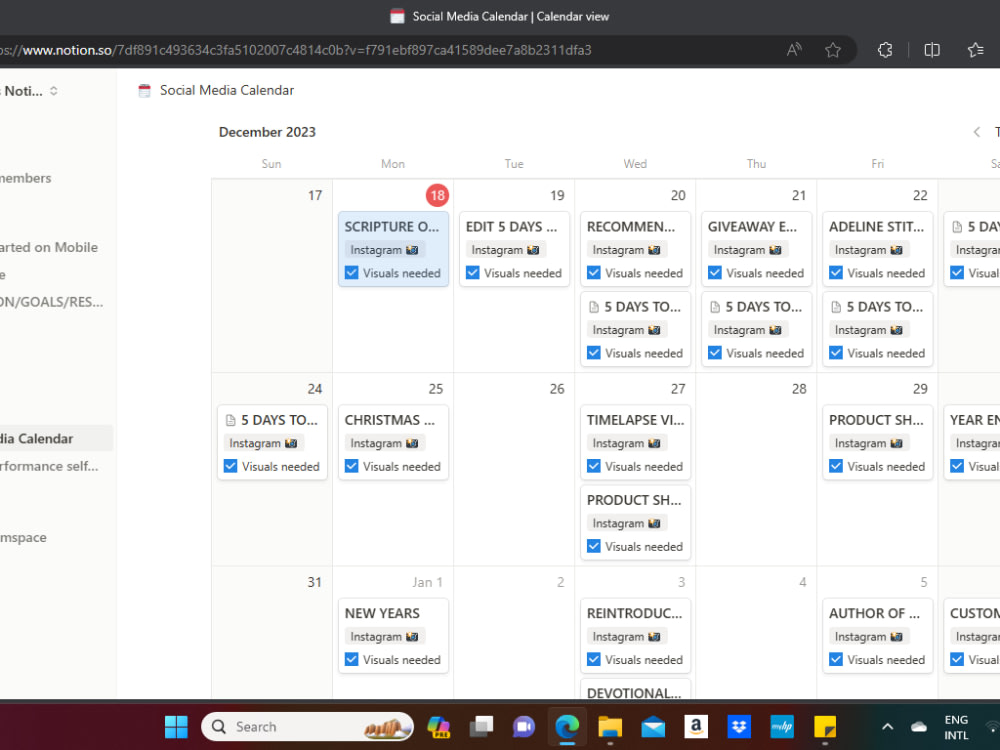
Task: Open File Explorer from taskbar
Action: coord(610,726)
